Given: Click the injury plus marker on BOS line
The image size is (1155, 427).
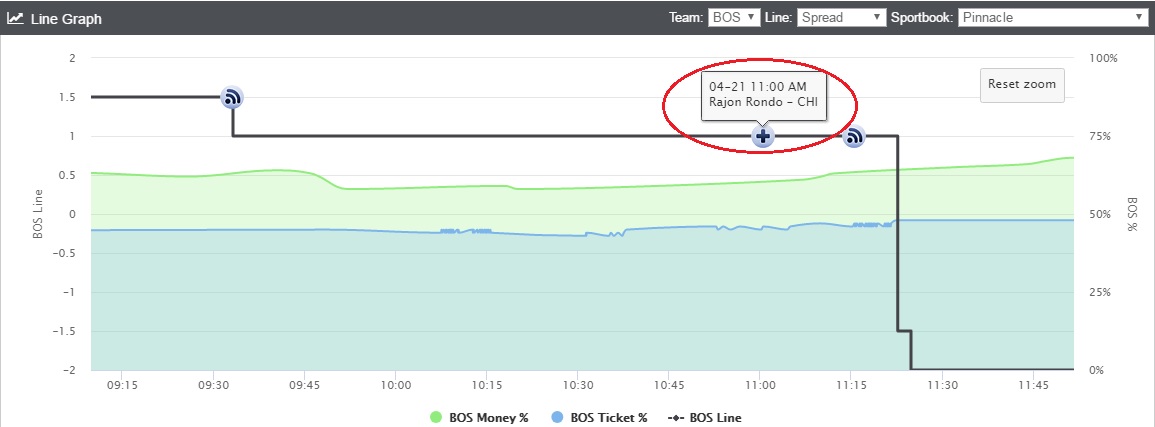Looking at the screenshot, I should click(763, 136).
